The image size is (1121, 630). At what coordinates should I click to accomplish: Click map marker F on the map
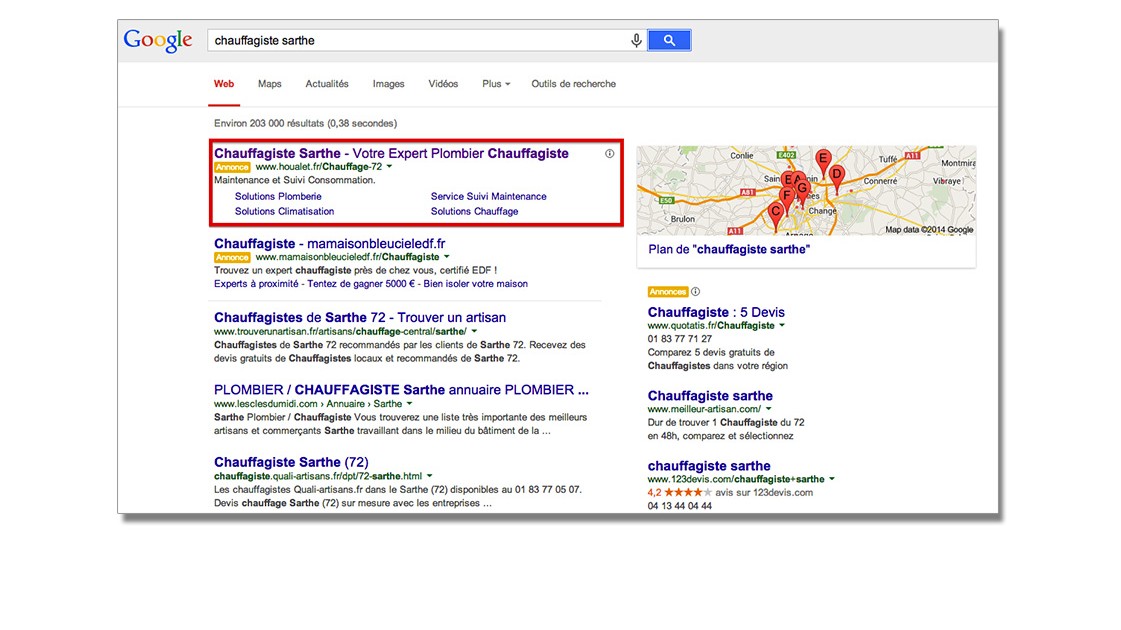click(786, 200)
